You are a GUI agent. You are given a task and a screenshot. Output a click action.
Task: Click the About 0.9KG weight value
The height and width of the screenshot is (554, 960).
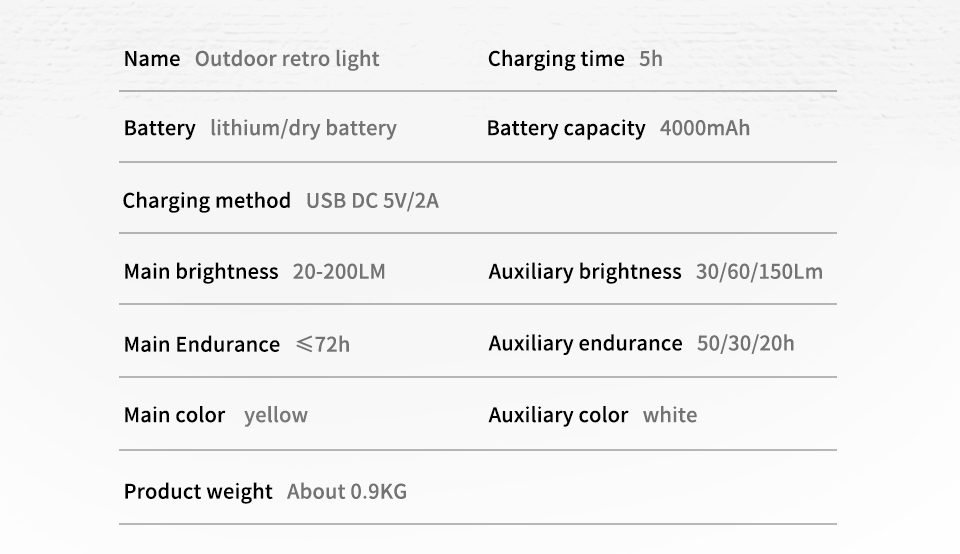point(347,492)
